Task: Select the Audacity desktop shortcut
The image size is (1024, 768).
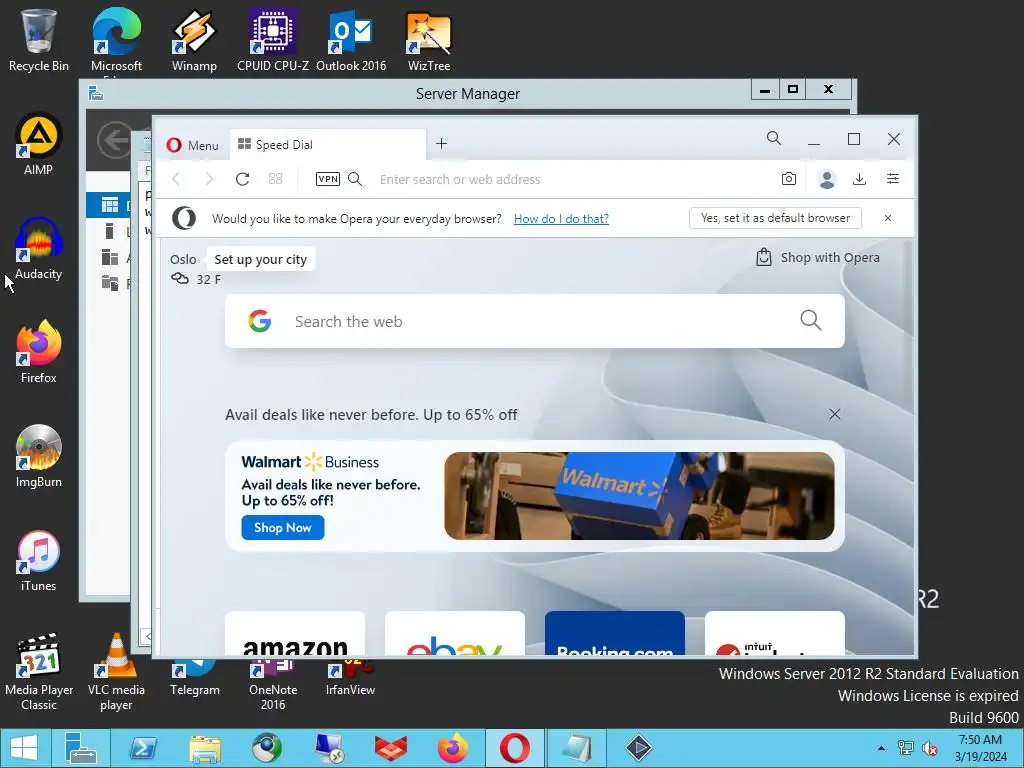Action: (x=39, y=249)
